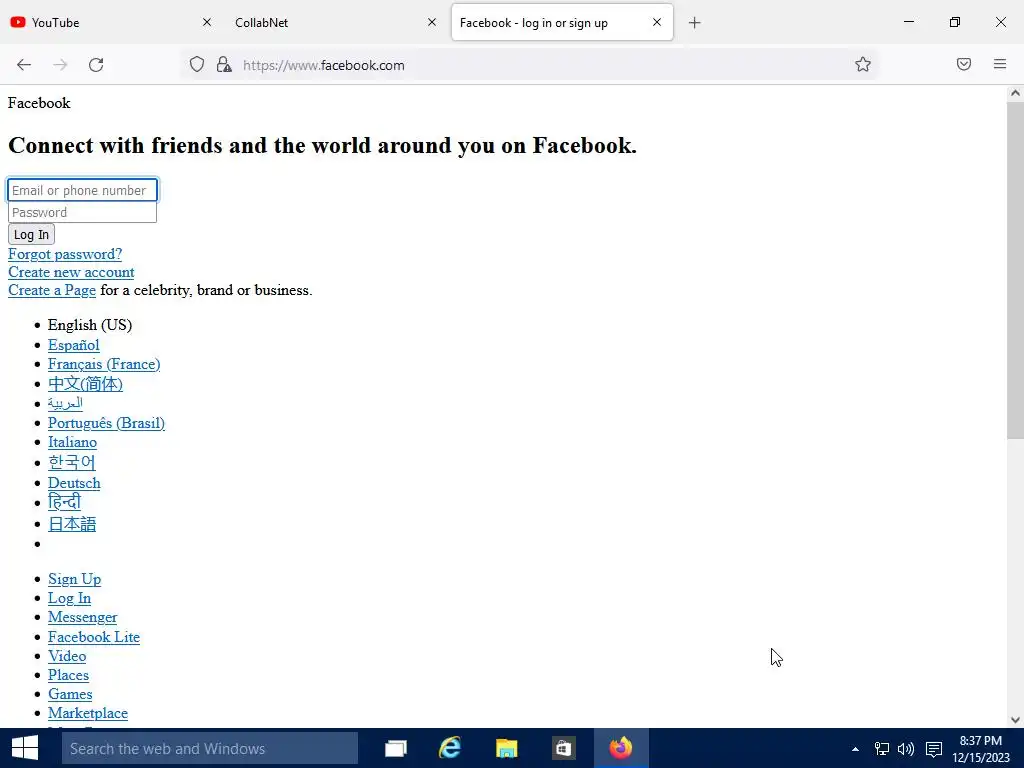Screen dimensions: 1024x768
Task: Open the Facebook Lite link
Action: click(94, 637)
